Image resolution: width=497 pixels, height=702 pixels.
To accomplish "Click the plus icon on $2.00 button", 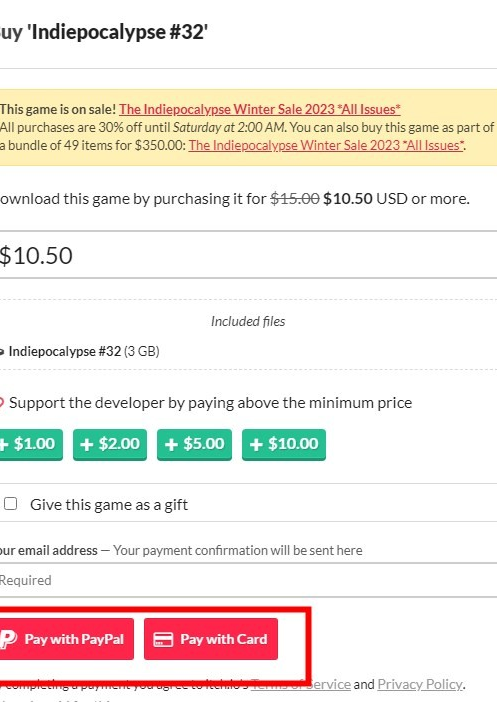I will pos(86,444).
